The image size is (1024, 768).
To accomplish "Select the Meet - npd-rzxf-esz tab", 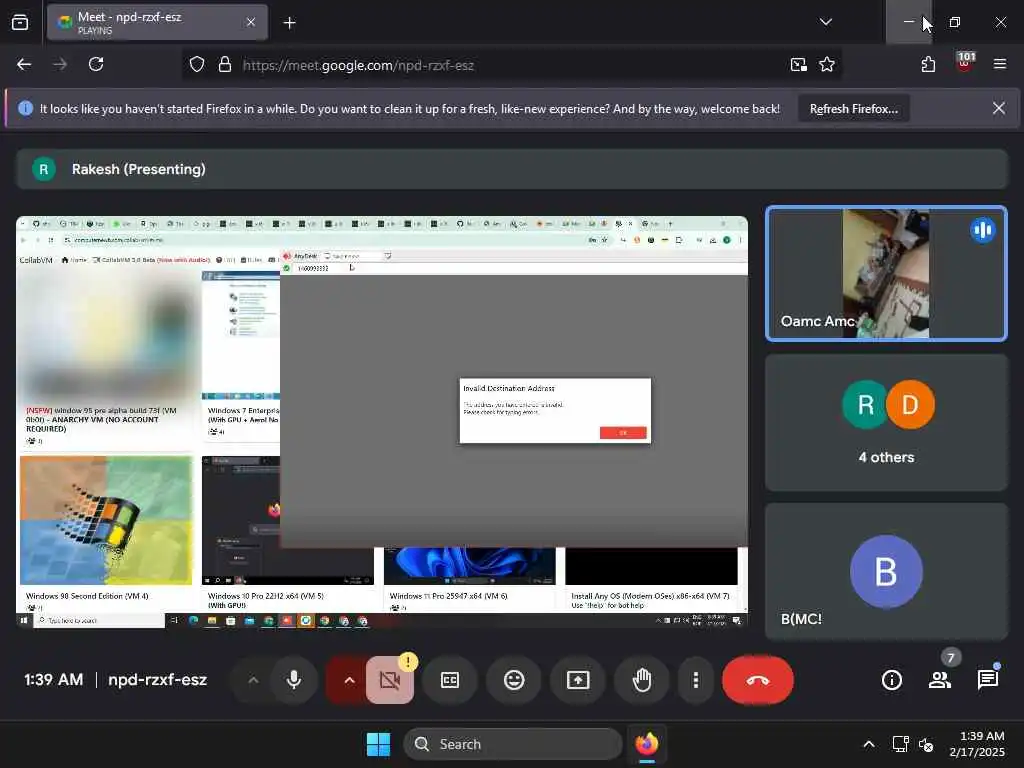I will point(157,22).
